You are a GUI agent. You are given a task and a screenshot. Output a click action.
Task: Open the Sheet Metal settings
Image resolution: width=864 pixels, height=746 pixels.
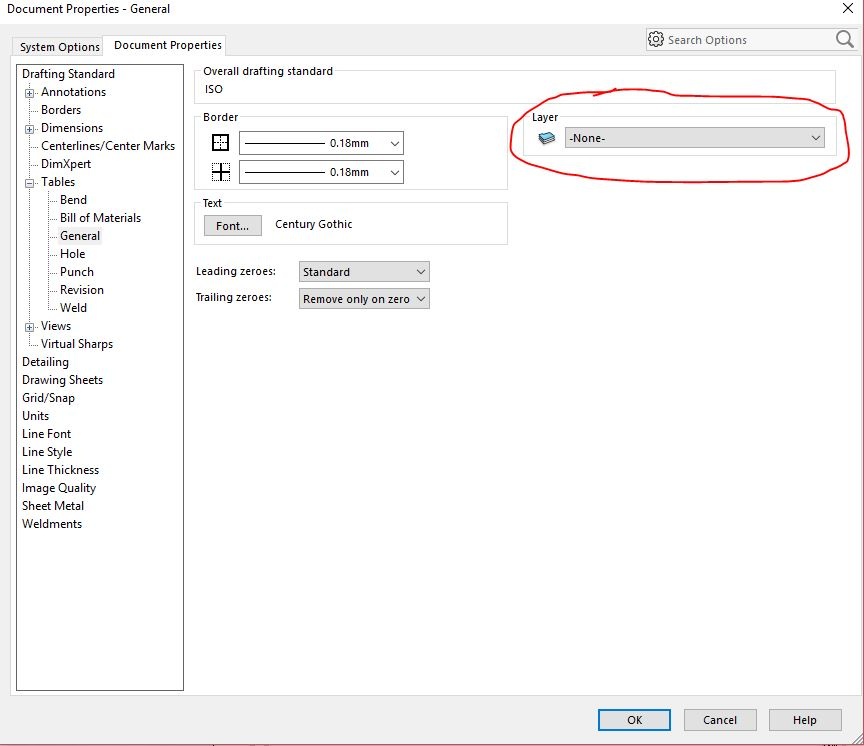pos(53,506)
